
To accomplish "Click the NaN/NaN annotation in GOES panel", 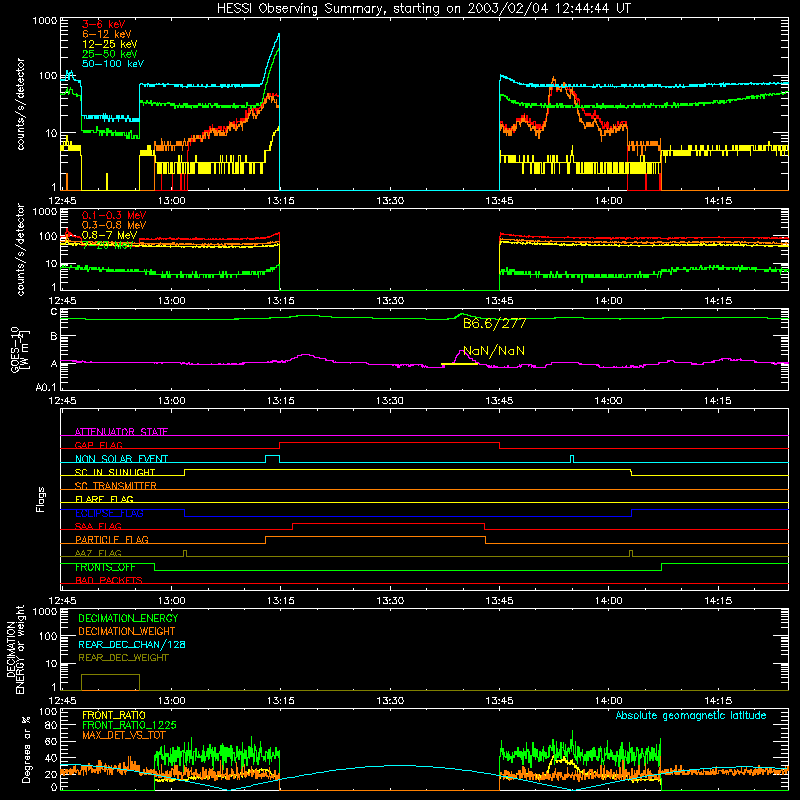I will point(494,351).
